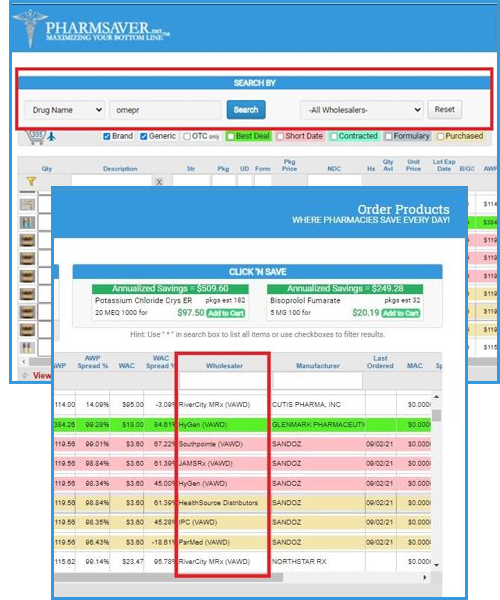Enable the Formulary checkbox

pos(388,137)
